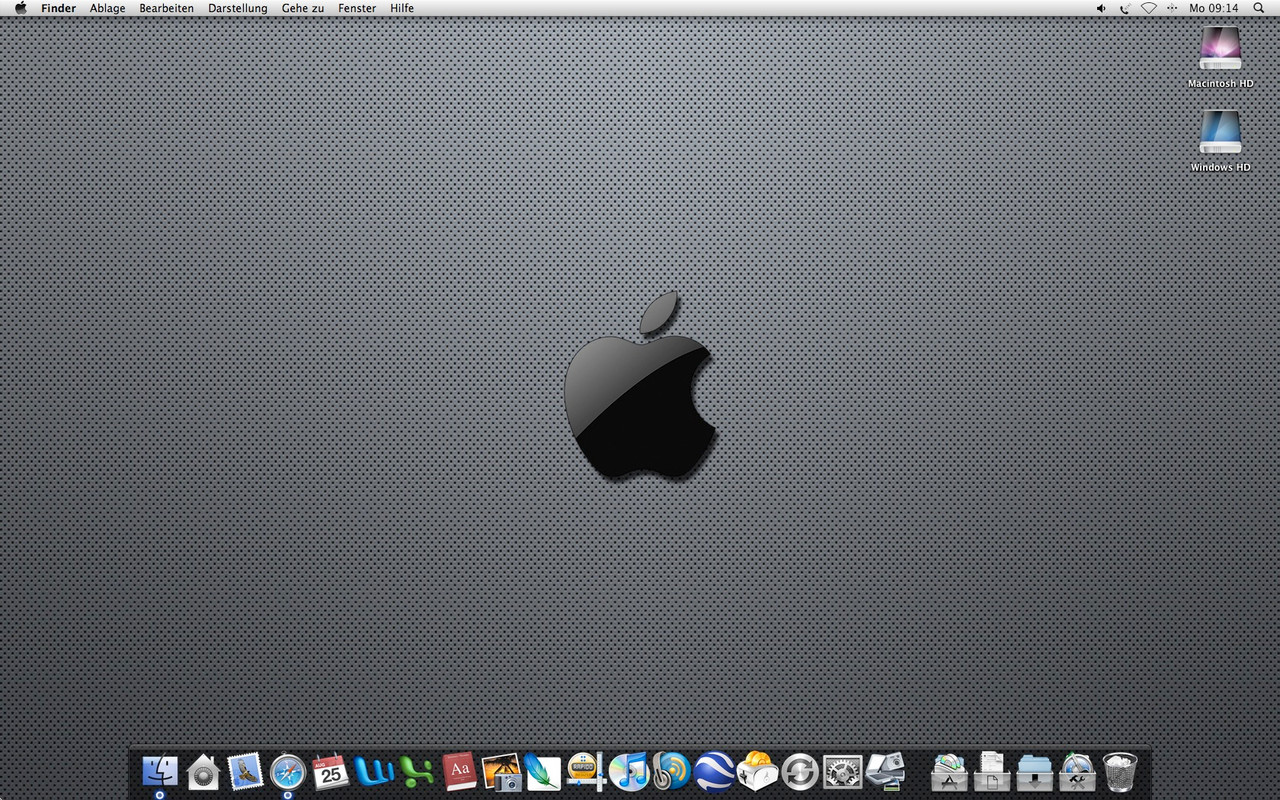Image resolution: width=1280 pixels, height=800 pixels.
Task: Launch the blue W app in Dock
Action: pos(373,771)
